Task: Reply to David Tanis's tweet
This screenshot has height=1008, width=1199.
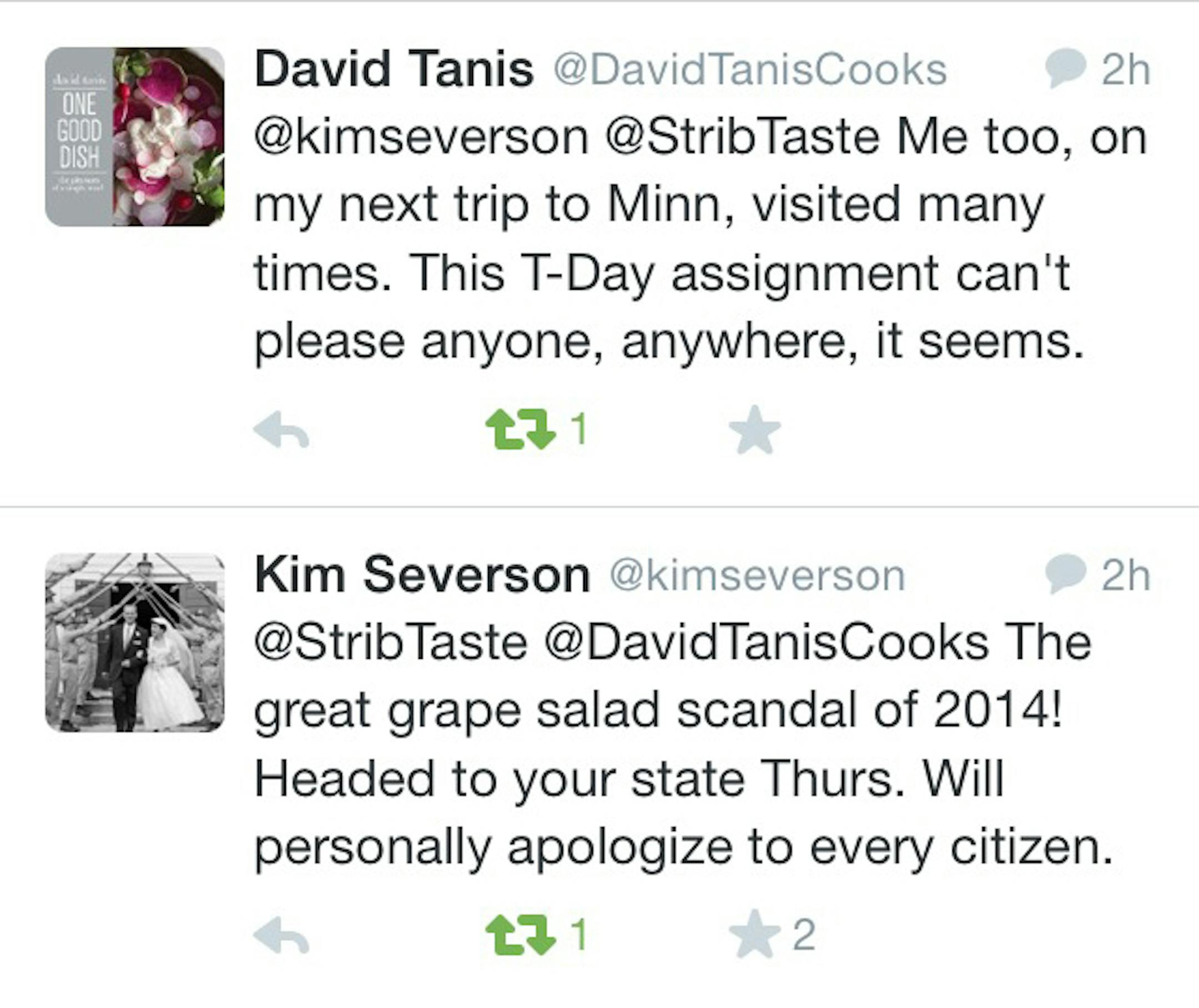Action: pos(281,430)
